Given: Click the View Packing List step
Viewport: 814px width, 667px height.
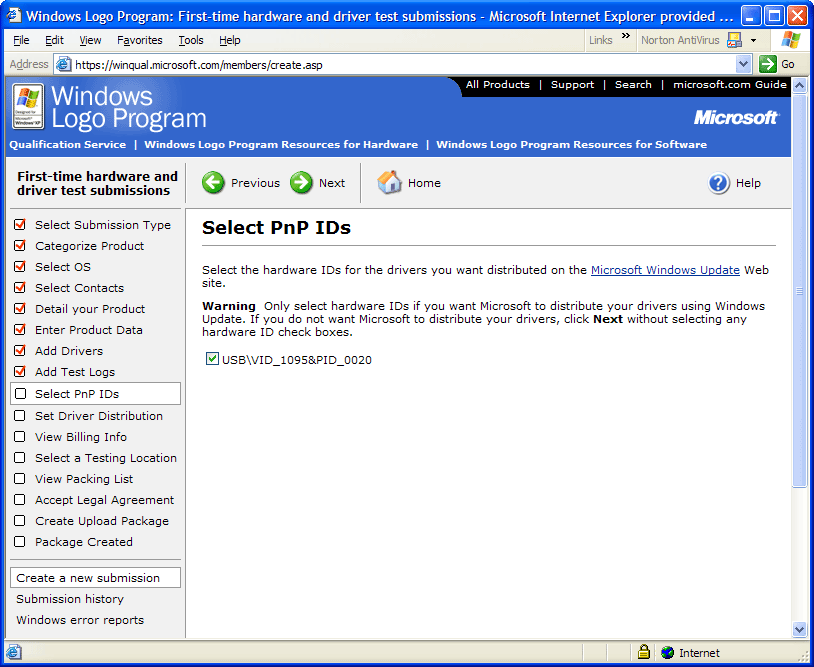Looking at the screenshot, I should click(84, 479).
